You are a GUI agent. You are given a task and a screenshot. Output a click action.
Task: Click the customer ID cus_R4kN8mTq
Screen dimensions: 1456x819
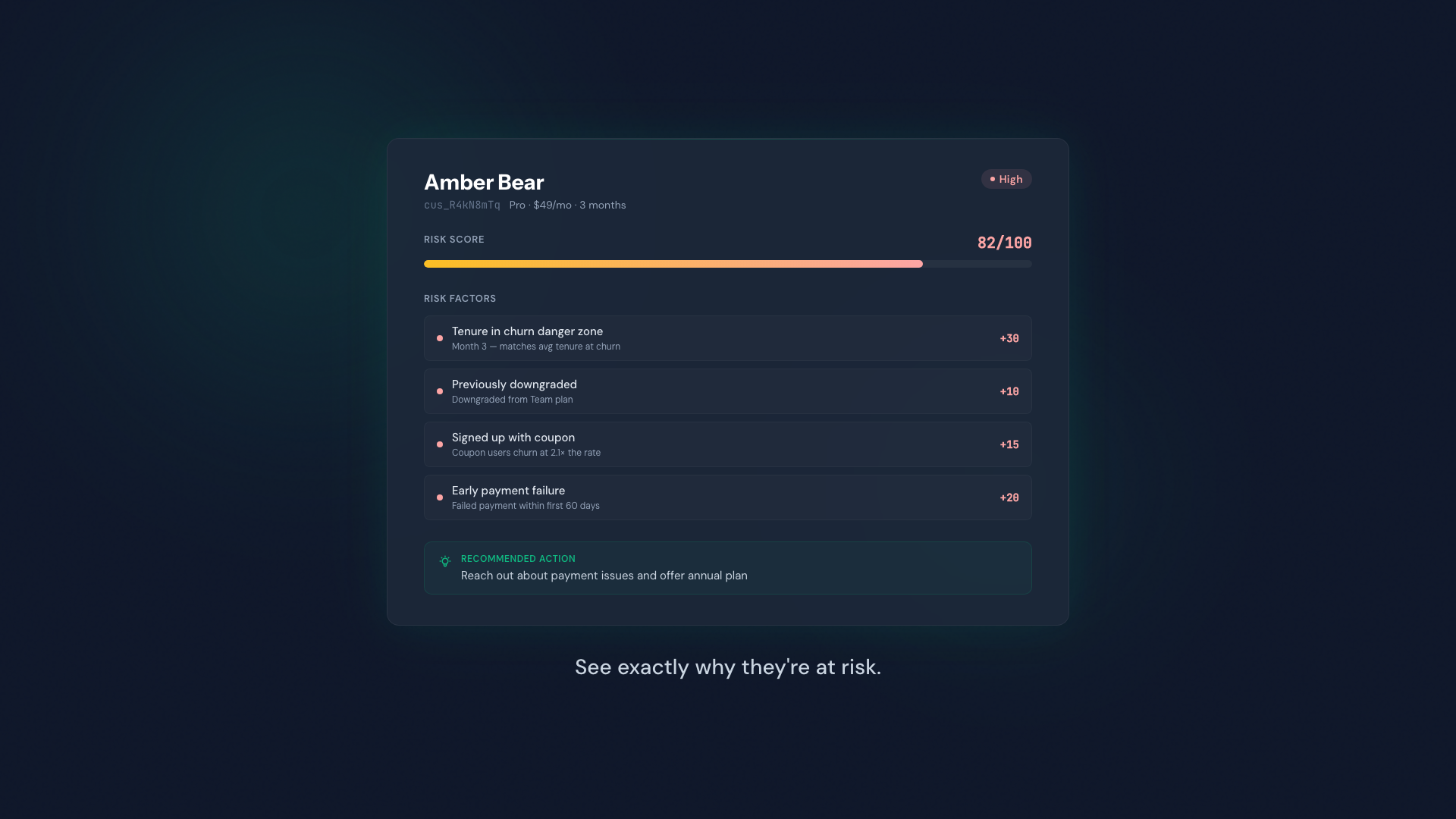tap(462, 205)
